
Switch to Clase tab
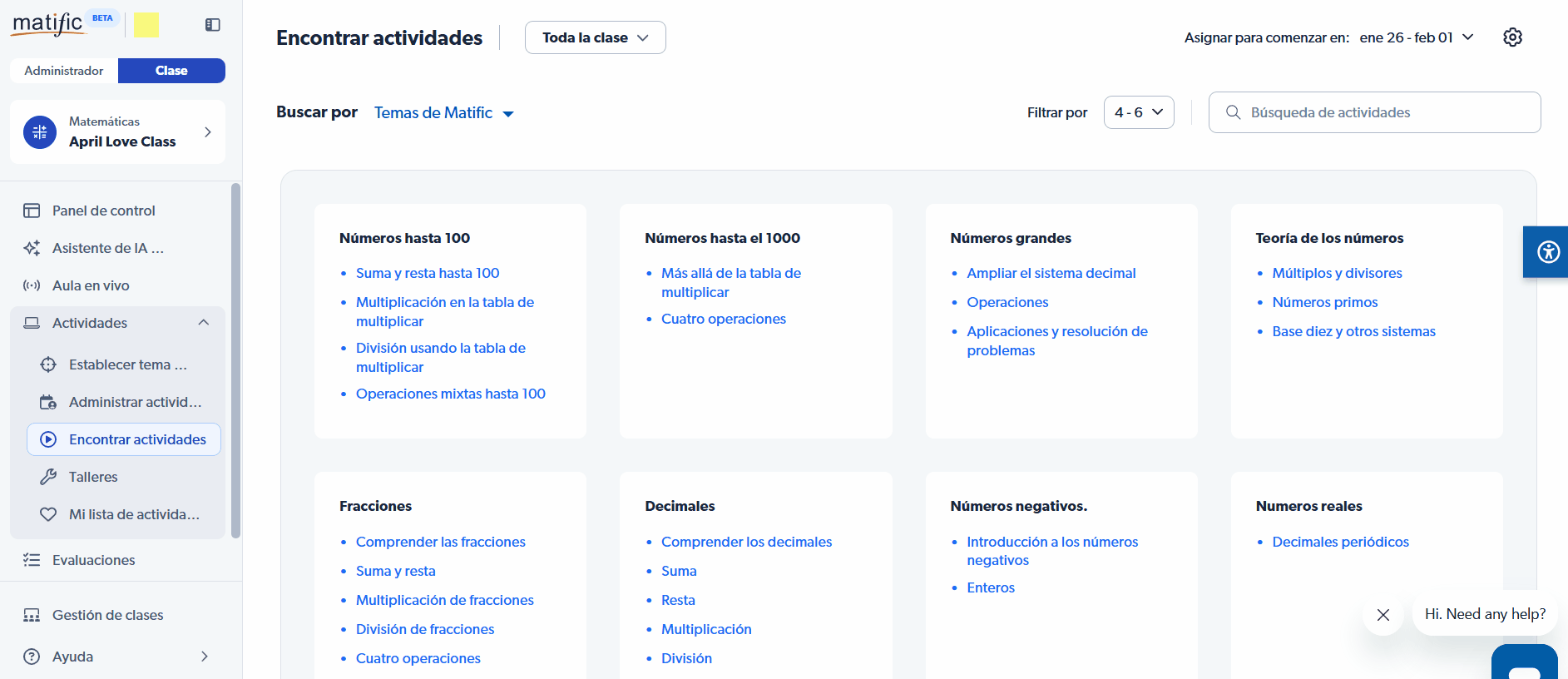[171, 71]
